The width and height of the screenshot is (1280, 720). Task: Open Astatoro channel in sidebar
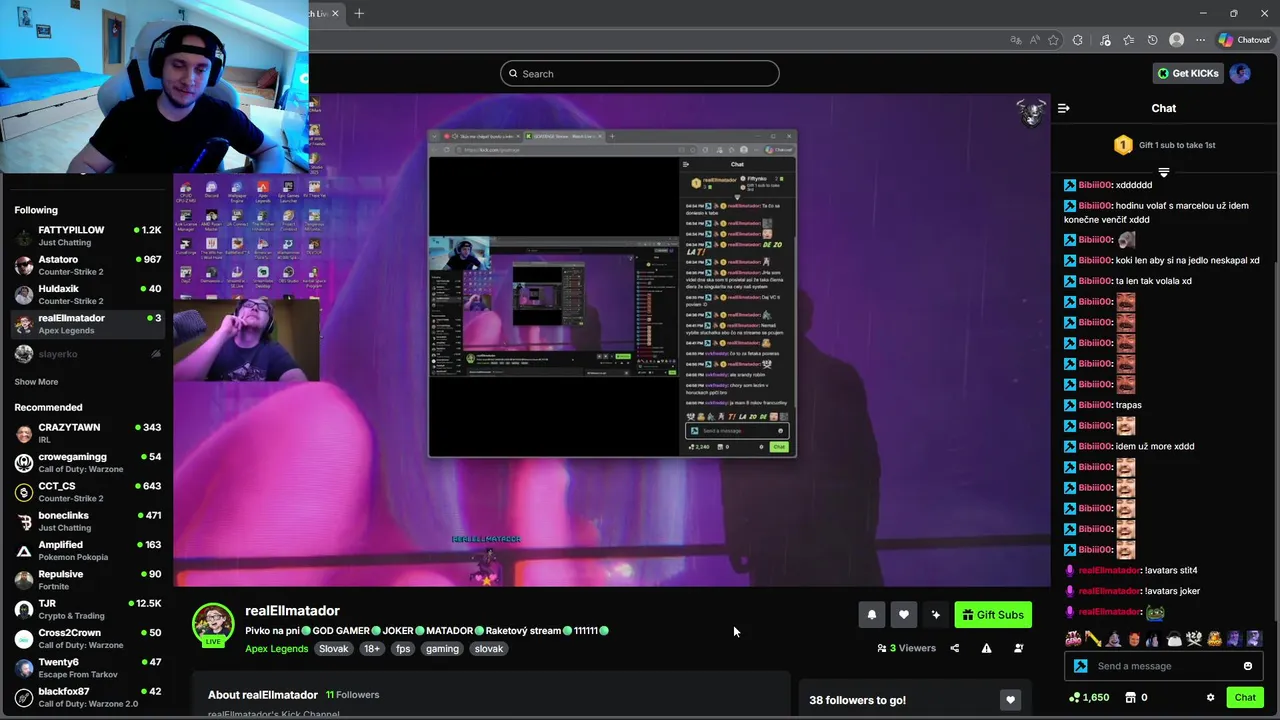(x=87, y=265)
